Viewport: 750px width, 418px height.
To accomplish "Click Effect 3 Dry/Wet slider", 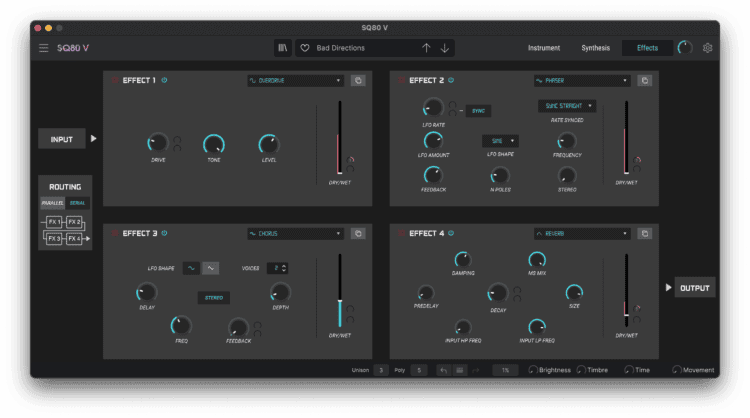I will [340, 290].
